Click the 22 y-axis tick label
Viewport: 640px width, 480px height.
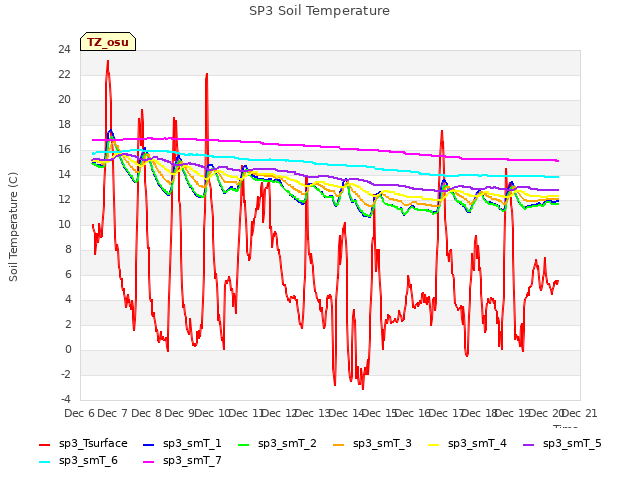click(64, 75)
